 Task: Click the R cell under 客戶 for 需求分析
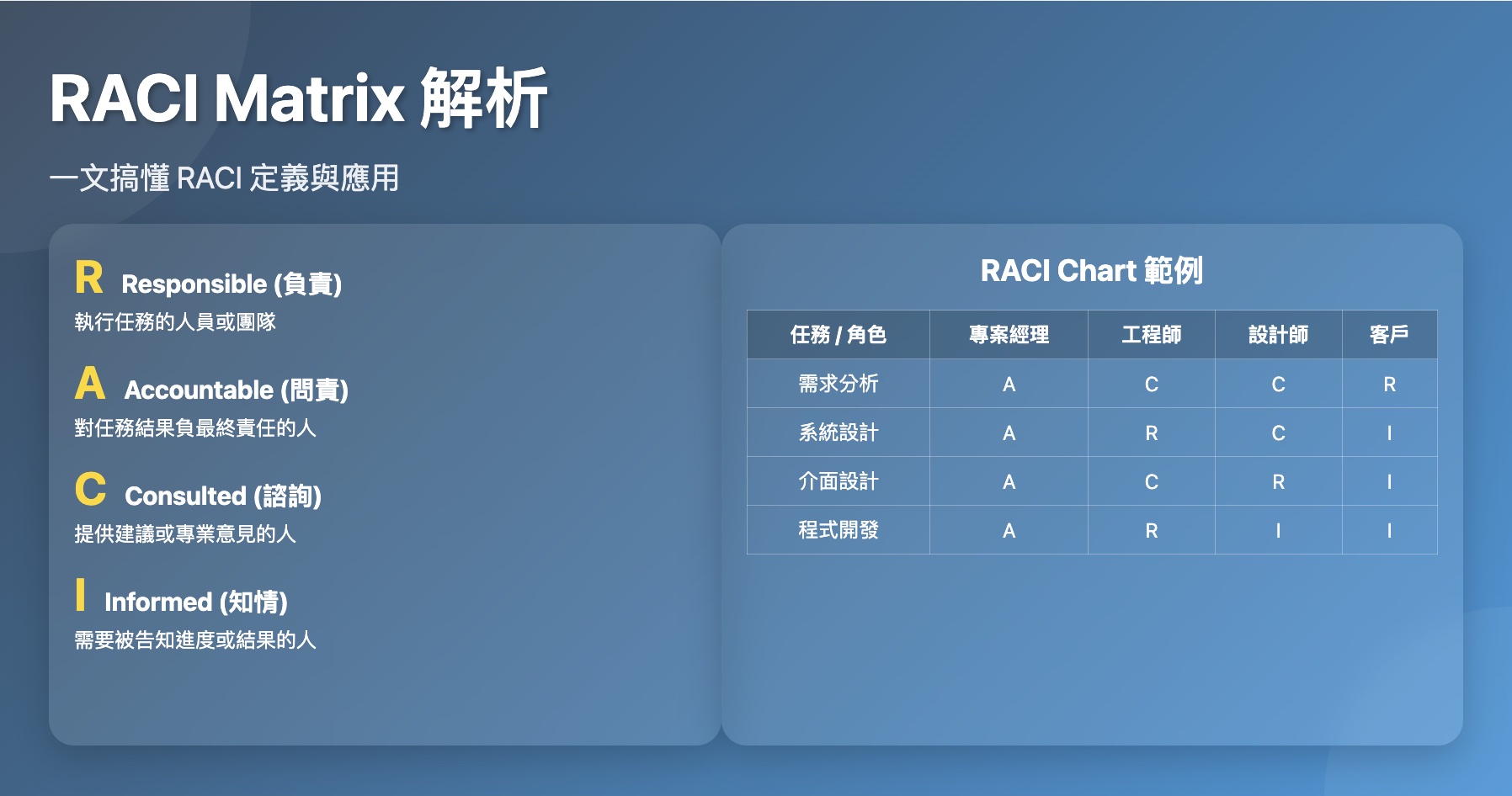(x=1390, y=384)
